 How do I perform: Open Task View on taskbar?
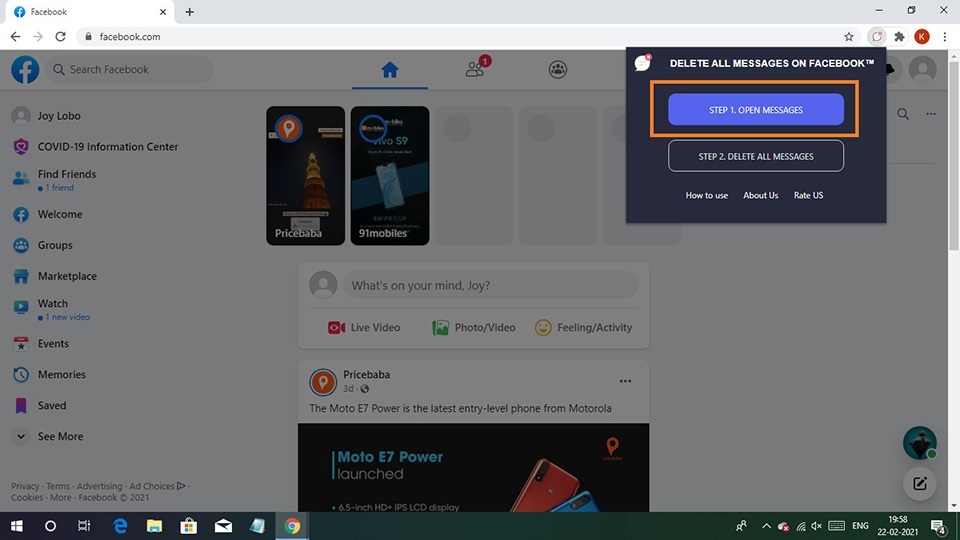pos(84,526)
